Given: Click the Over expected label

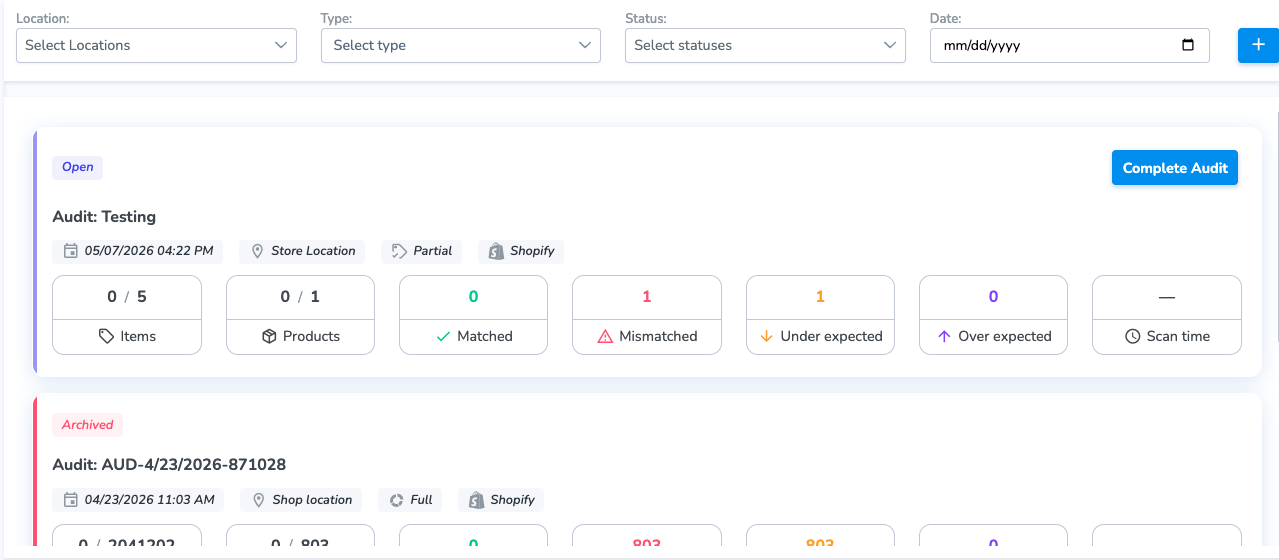Looking at the screenshot, I should point(1005,337).
